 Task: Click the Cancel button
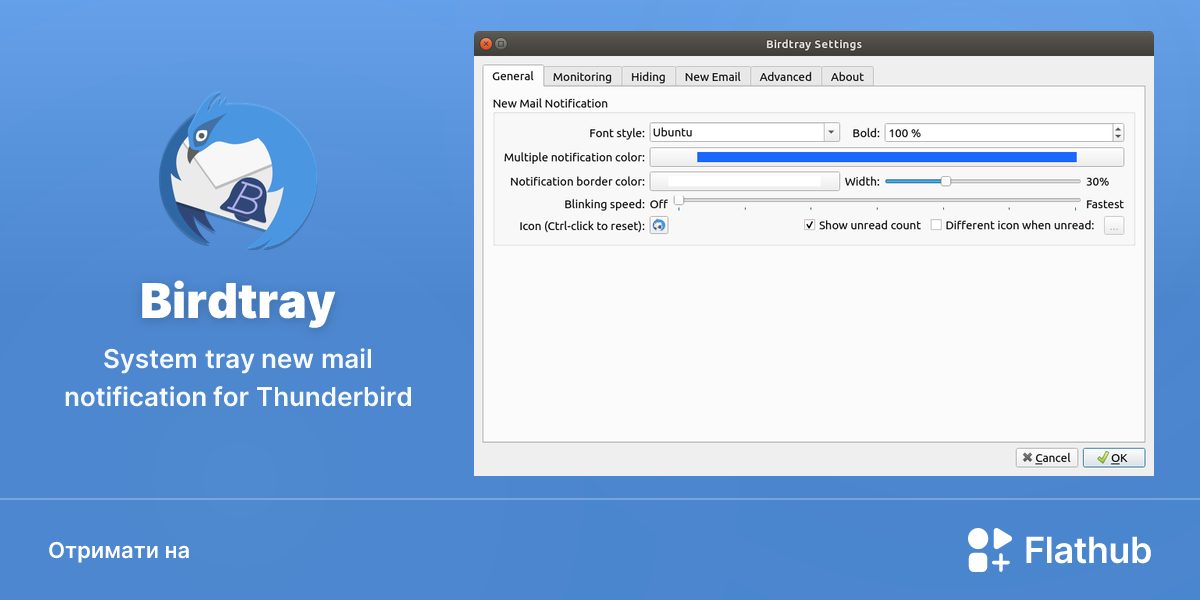point(1046,458)
